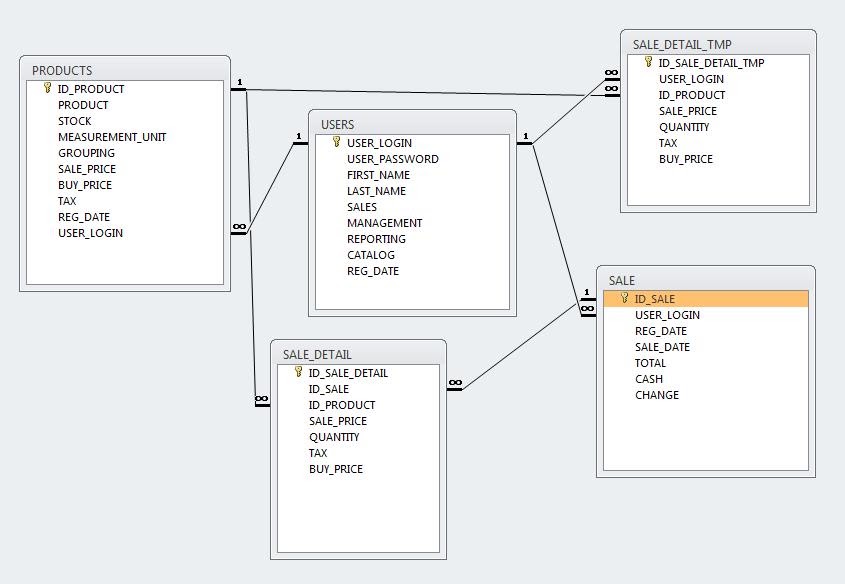Click the key icon beside ID_SALE_DETAIL_TMP

click(x=648, y=62)
